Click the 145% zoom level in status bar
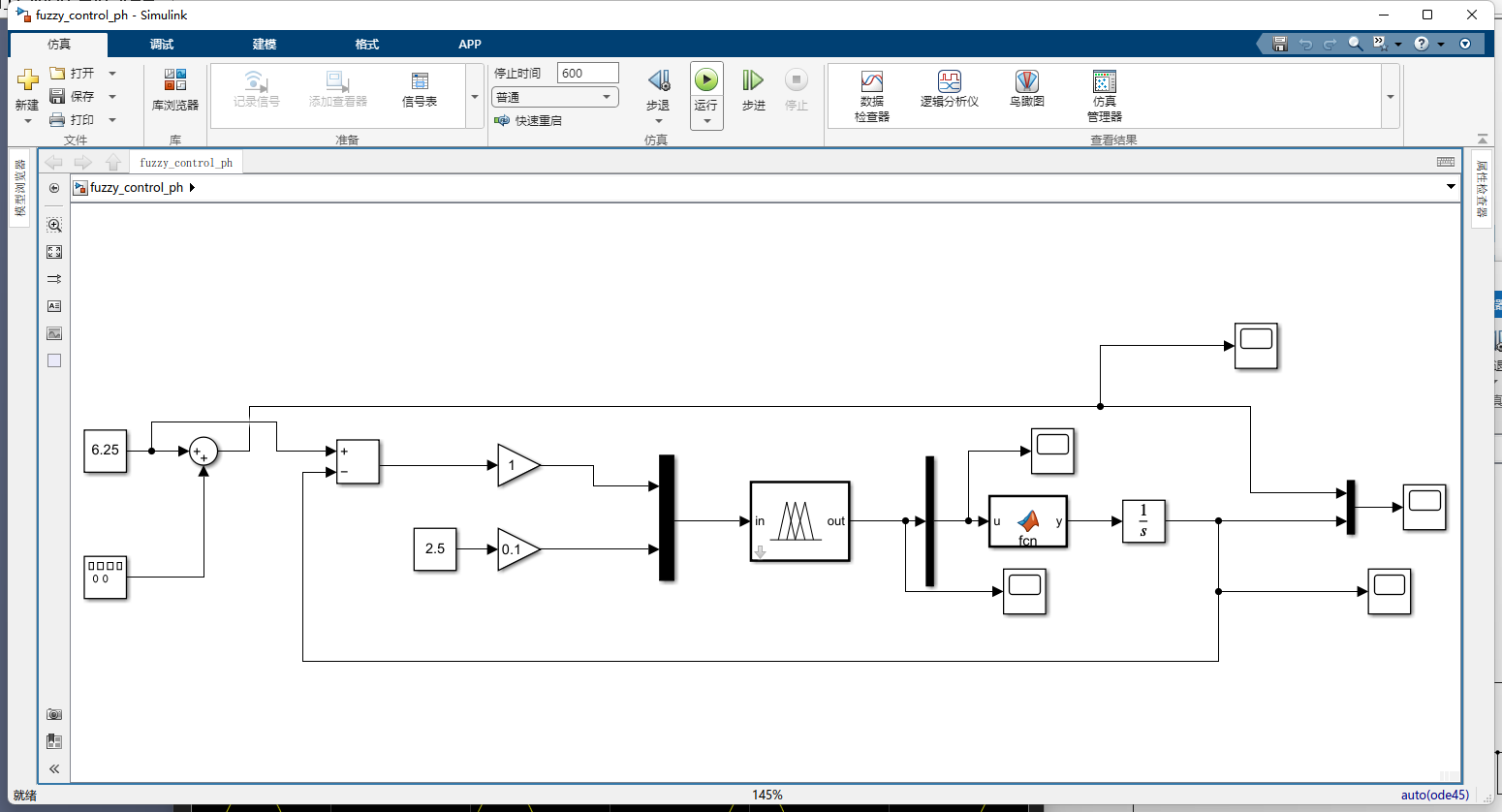 767,795
